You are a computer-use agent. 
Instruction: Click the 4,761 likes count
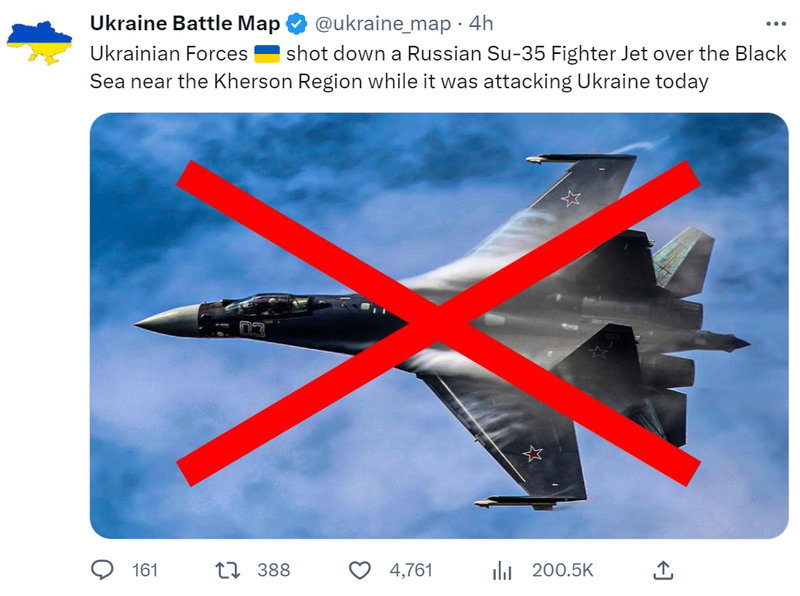click(410, 570)
